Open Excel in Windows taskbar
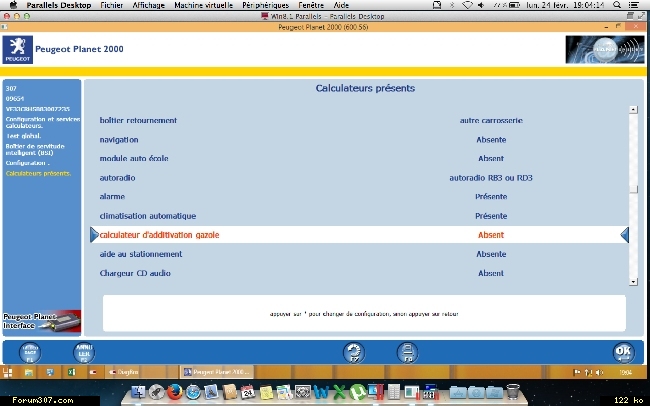The height and width of the screenshot is (406, 650). coord(71,372)
